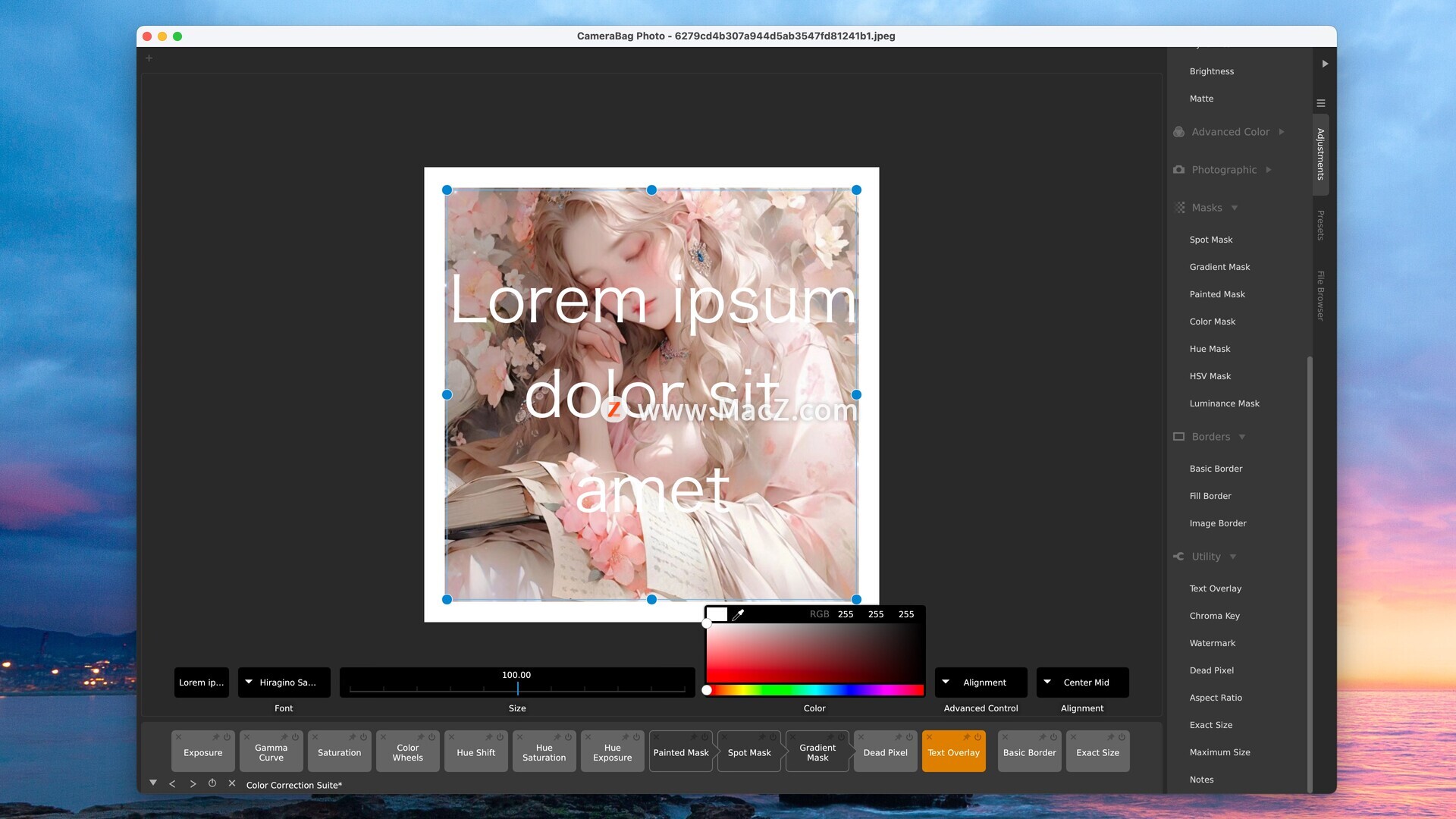Select the Gradient Mask tile in the tray
Image resolution: width=1456 pixels, height=819 pixels.
[817, 752]
